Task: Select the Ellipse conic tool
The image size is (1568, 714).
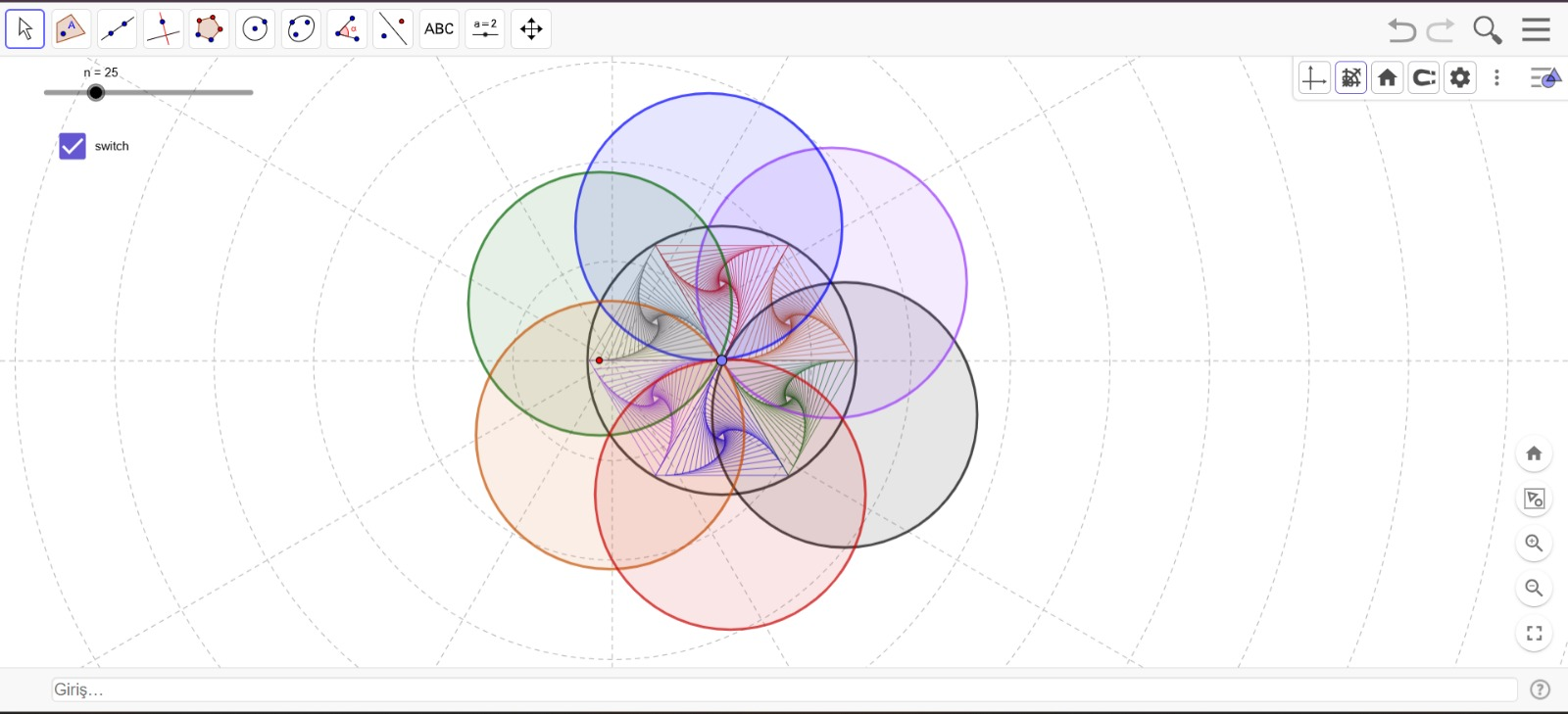Action: tap(301, 29)
